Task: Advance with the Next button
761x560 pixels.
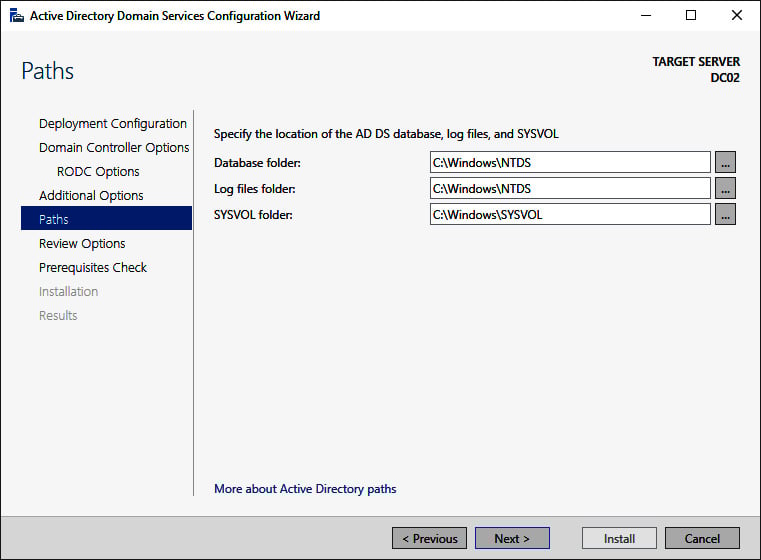Action: (512, 538)
